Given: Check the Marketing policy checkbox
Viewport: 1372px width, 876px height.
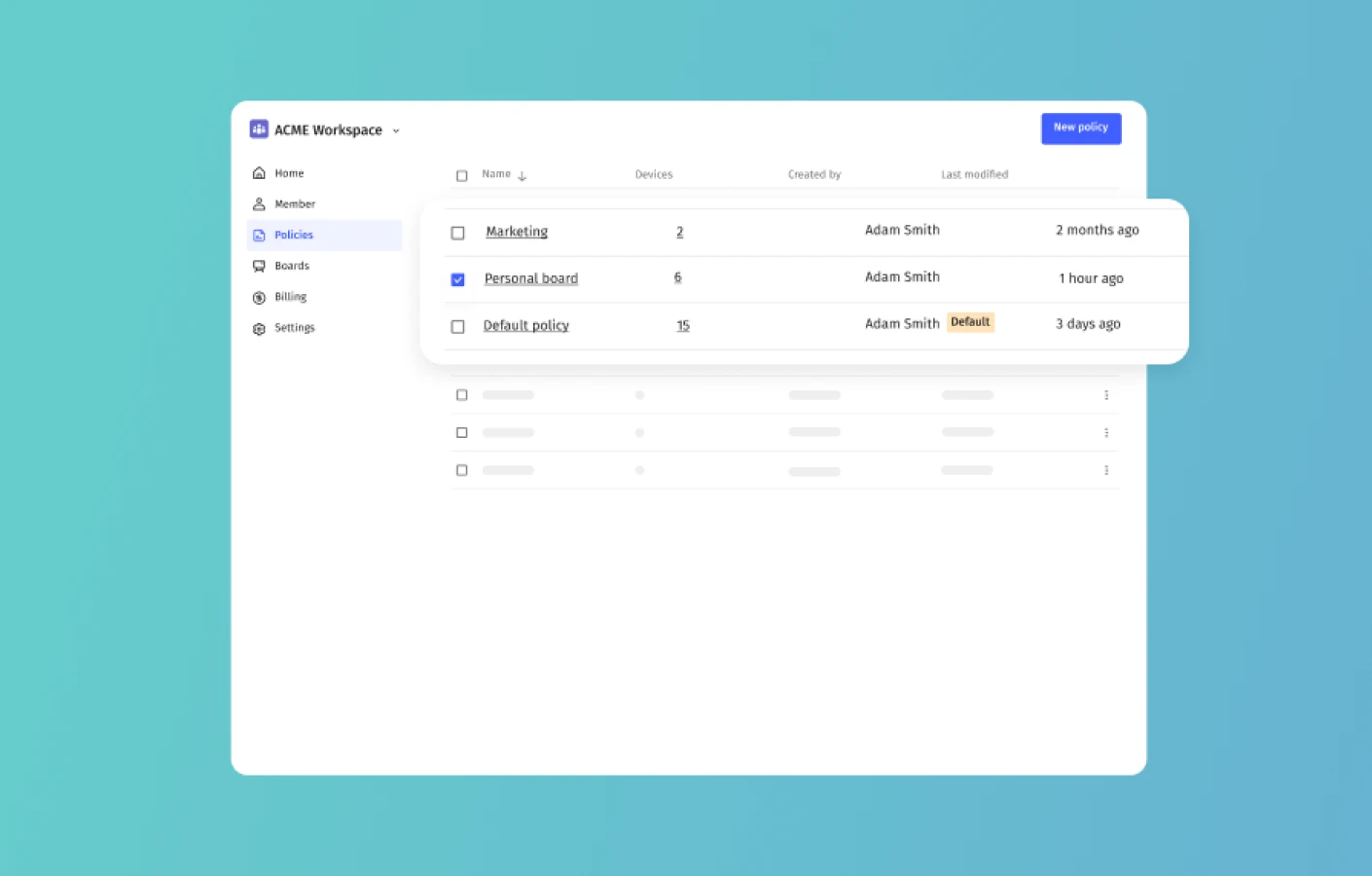Looking at the screenshot, I should click(457, 233).
